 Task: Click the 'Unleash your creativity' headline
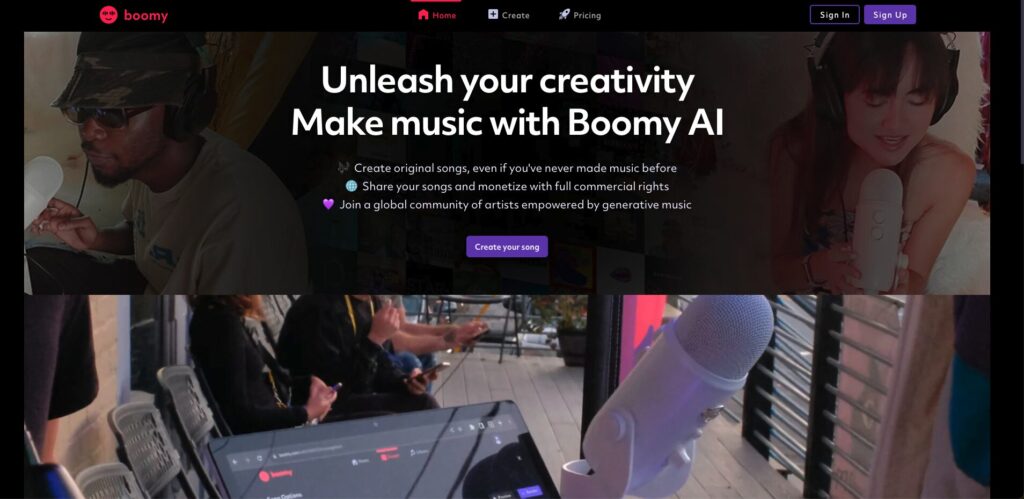507,81
